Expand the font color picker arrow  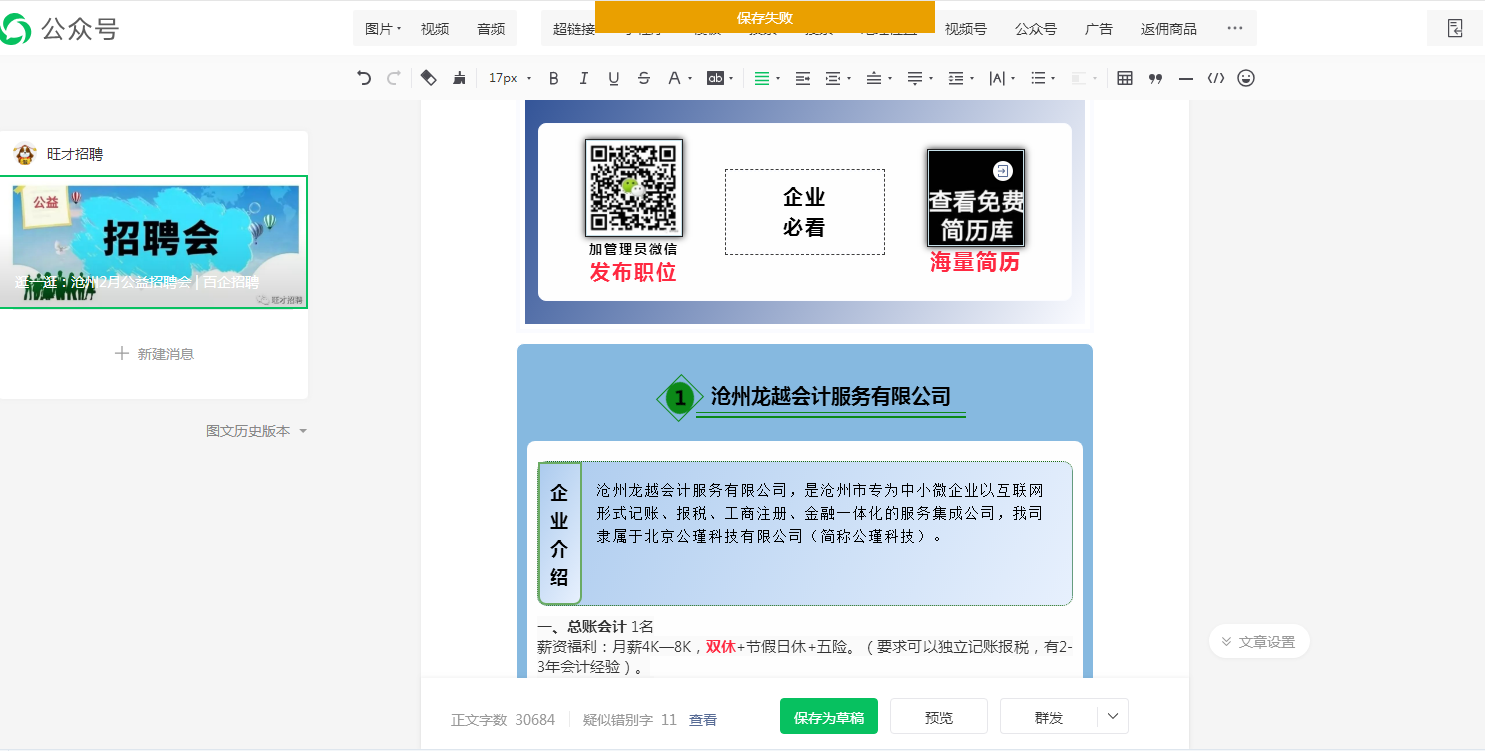coord(689,78)
